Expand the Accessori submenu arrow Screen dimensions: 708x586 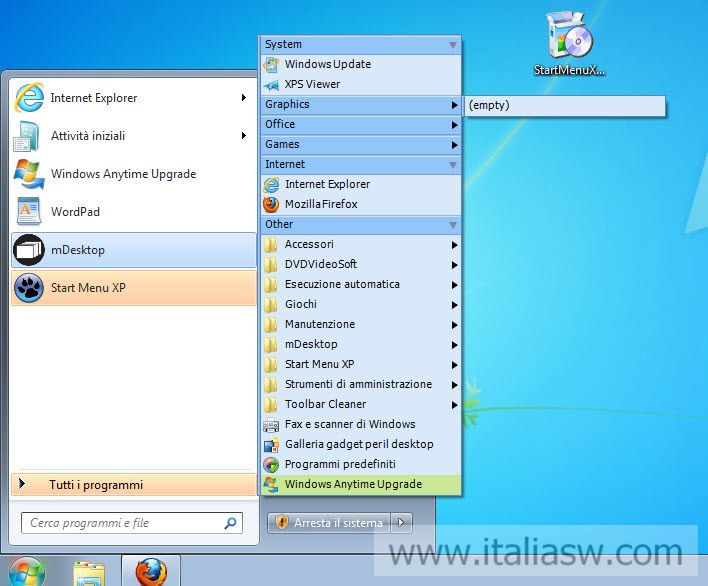click(x=454, y=245)
